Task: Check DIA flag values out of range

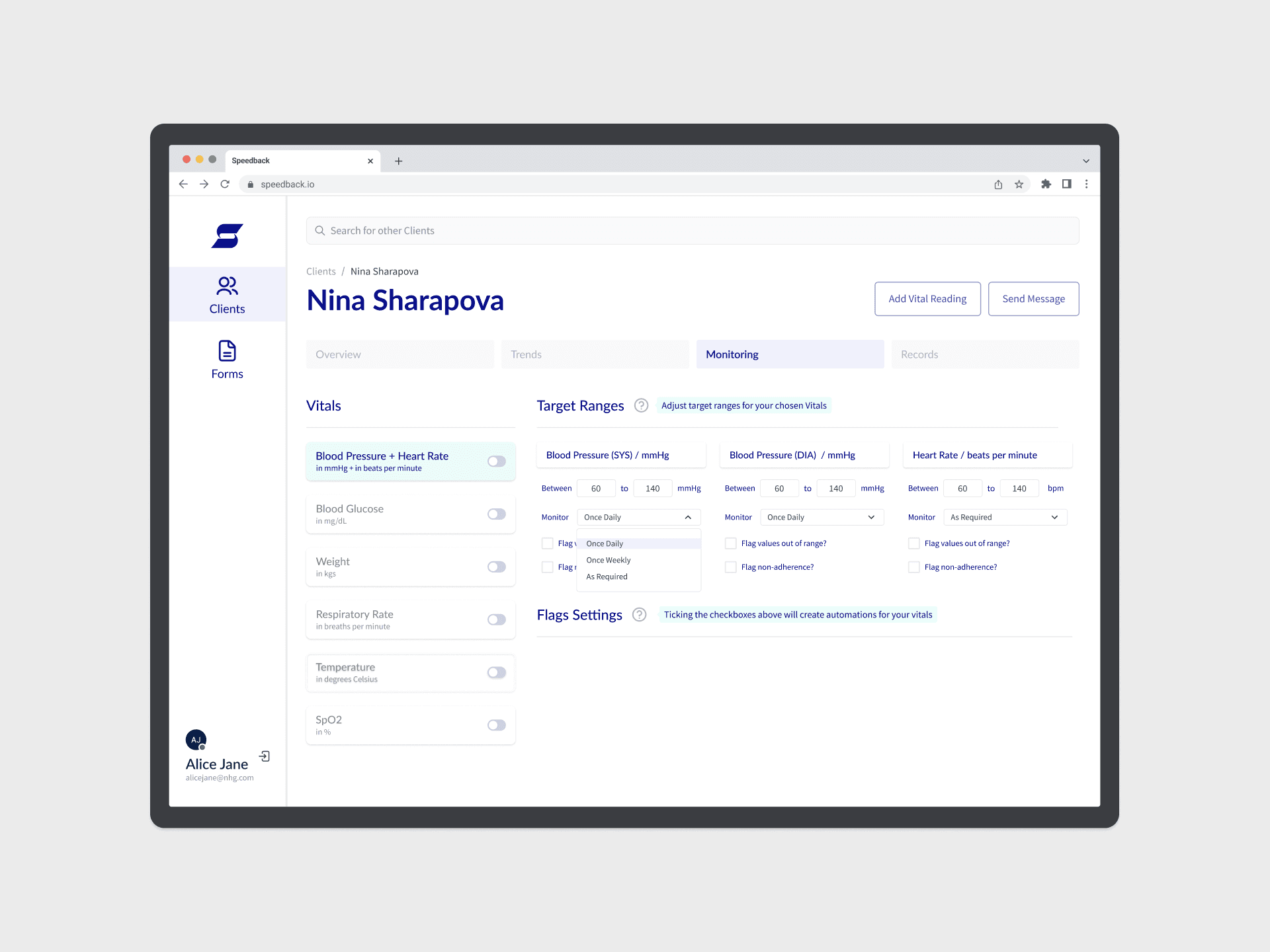Action: pyautogui.click(x=730, y=543)
